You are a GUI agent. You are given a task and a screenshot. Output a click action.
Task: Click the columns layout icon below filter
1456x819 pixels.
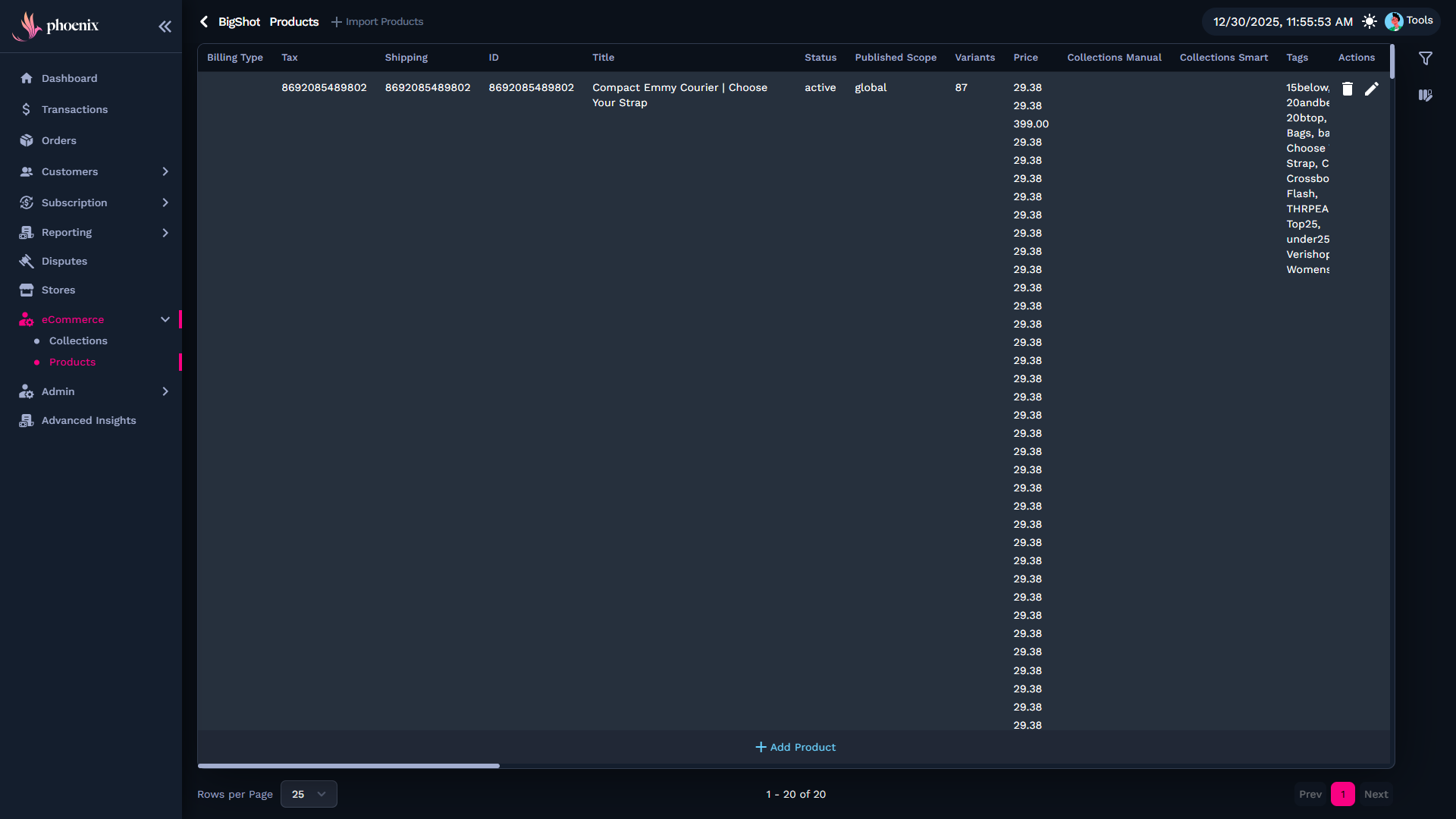coord(1426,96)
